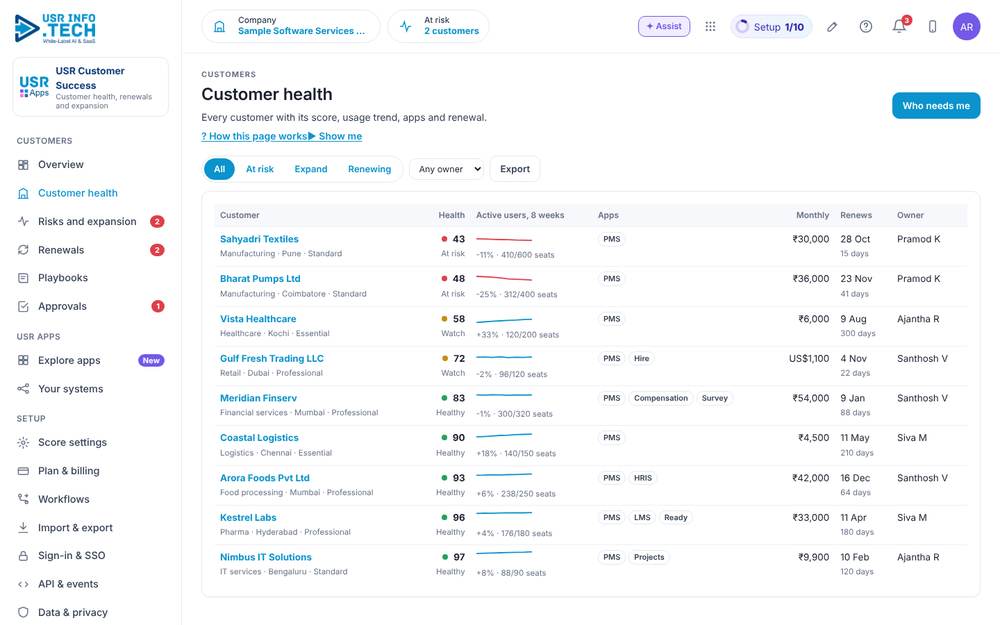Click the Workflows branch icon
Image resolution: width=1000 pixels, height=625 pixels.
23,499
